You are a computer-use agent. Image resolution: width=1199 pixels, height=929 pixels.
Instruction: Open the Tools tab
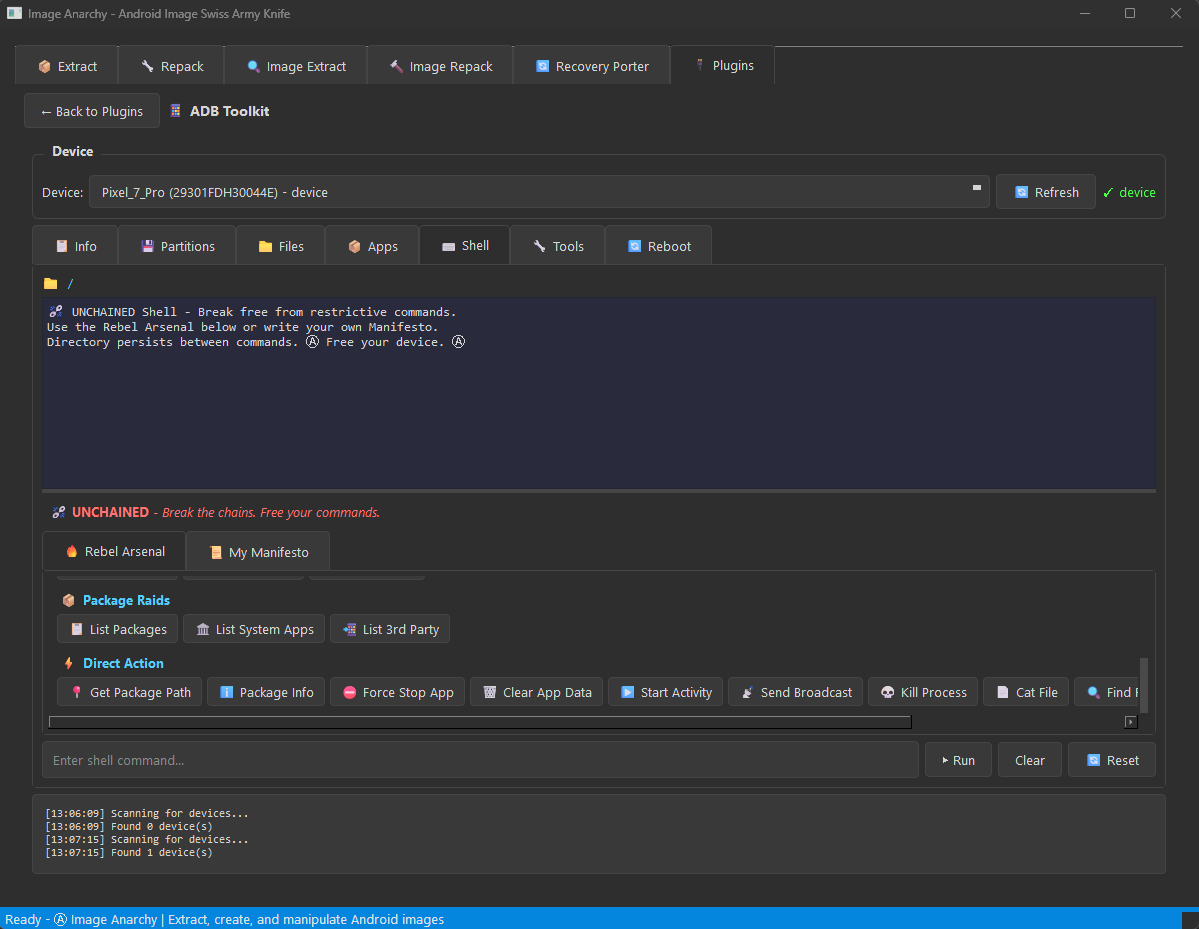pyautogui.click(x=557, y=245)
